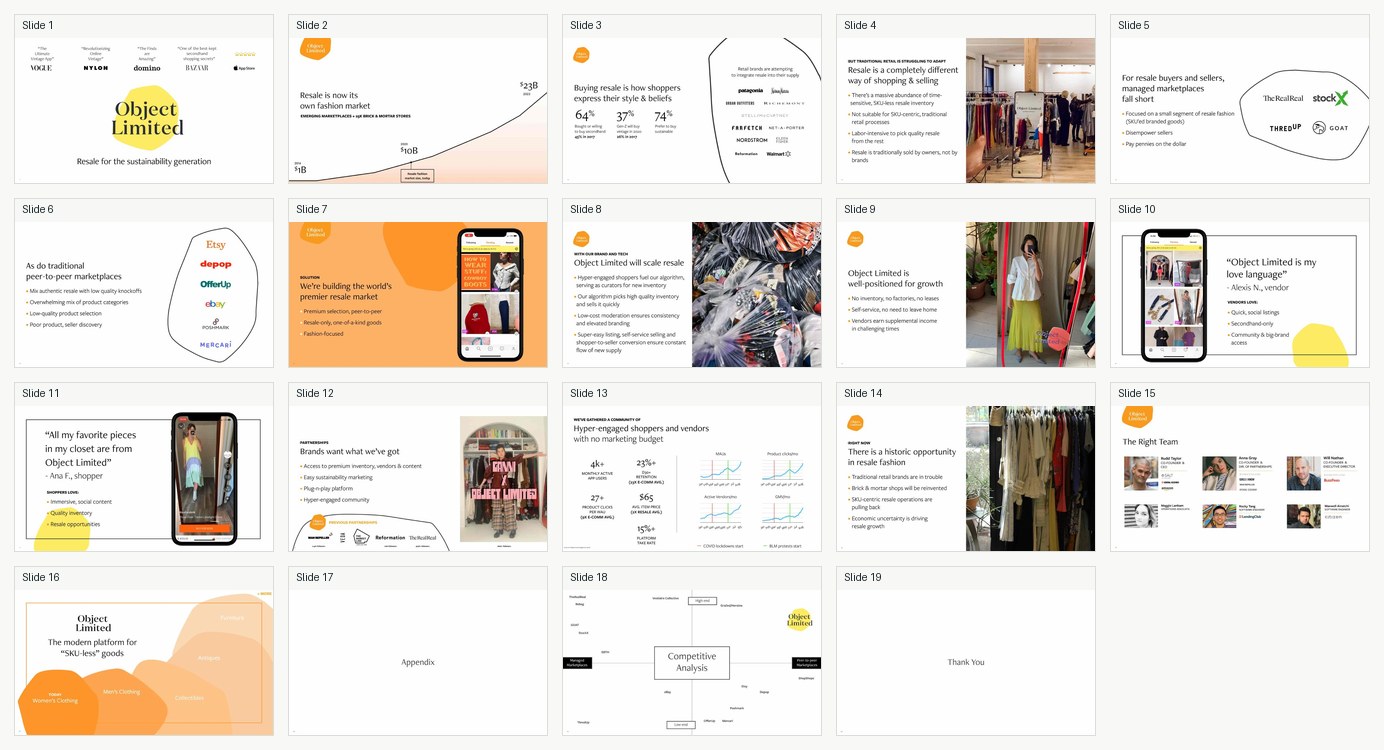
Task: Open Slide 11 shopper quote thumbnail
Action: [144, 478]
